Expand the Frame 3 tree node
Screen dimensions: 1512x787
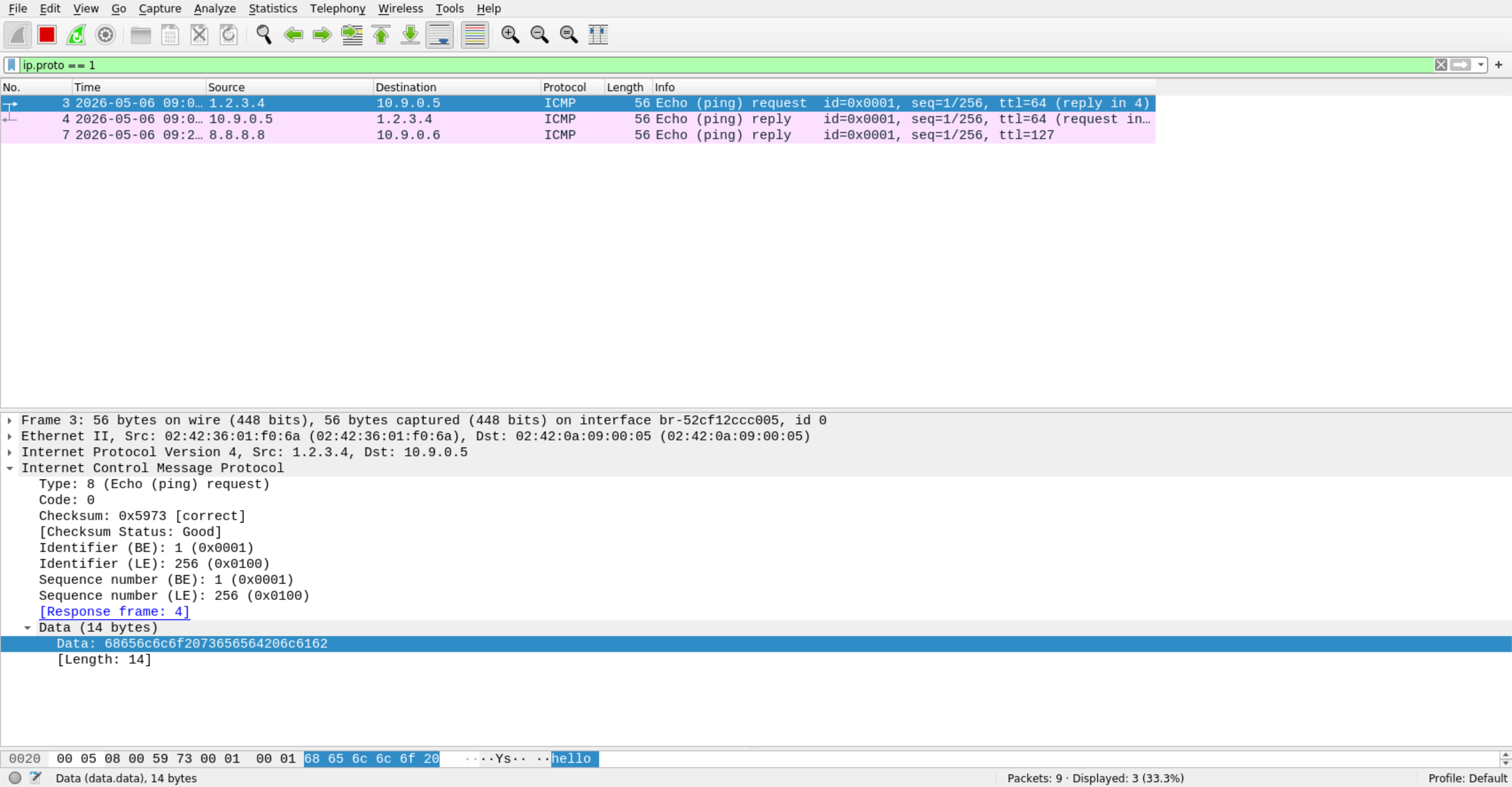(9, 421)
